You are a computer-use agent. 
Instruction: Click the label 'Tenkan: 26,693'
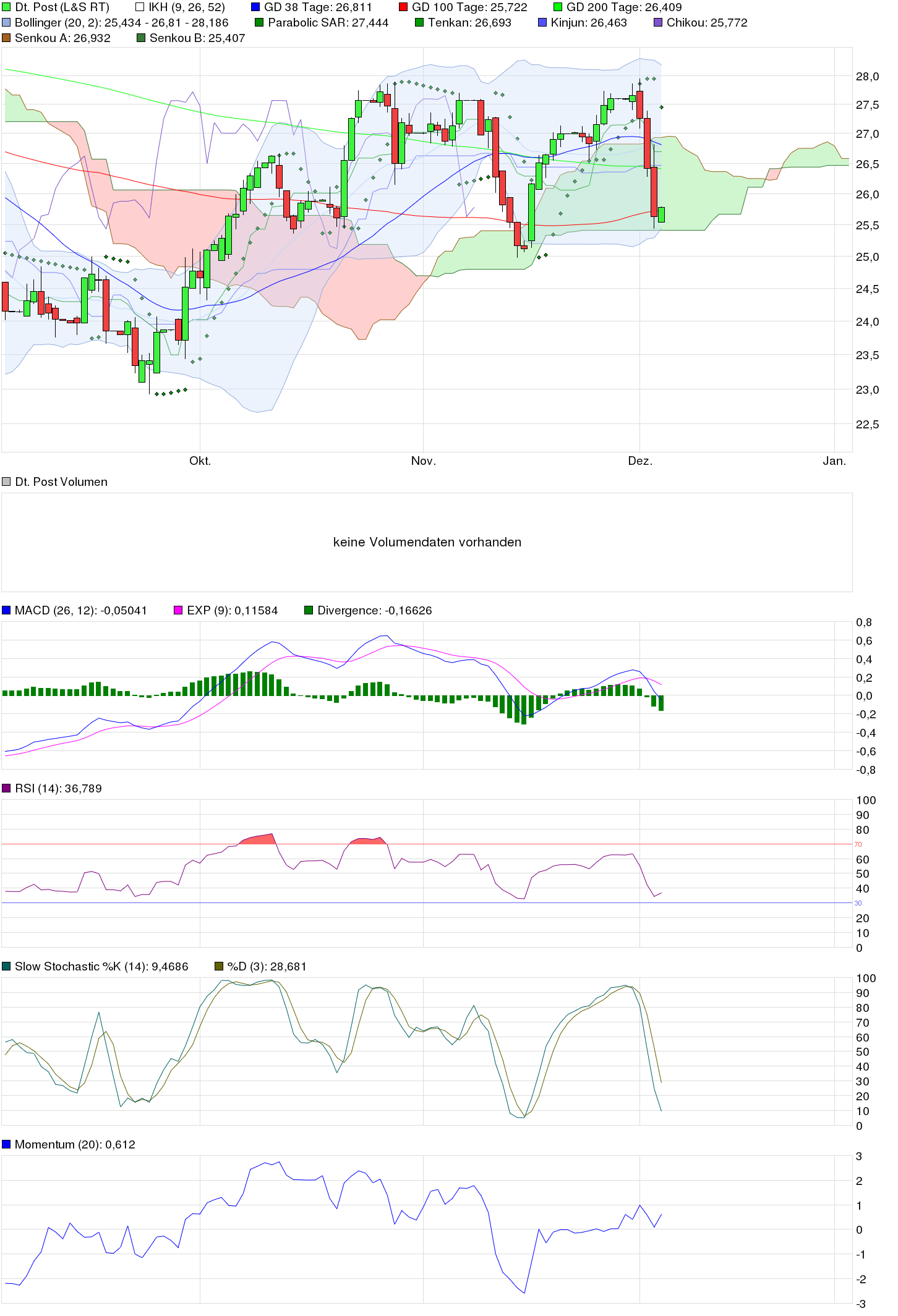click(470, 23)
